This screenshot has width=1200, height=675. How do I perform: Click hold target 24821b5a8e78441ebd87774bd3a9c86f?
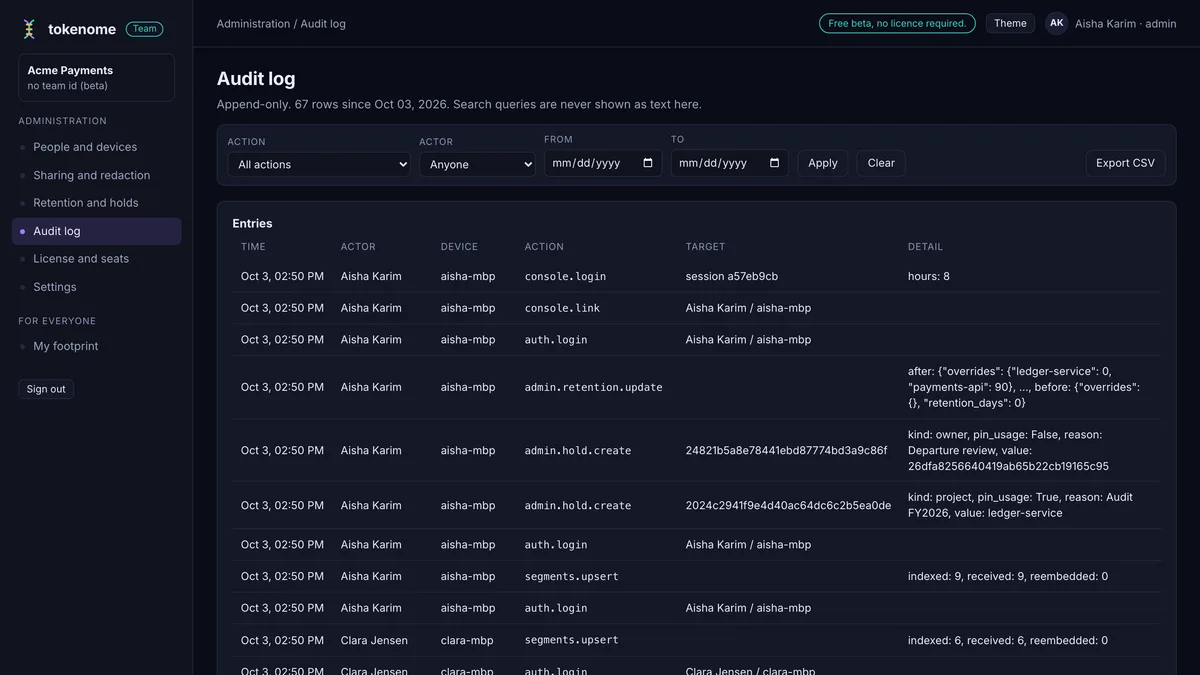point(786,451)
